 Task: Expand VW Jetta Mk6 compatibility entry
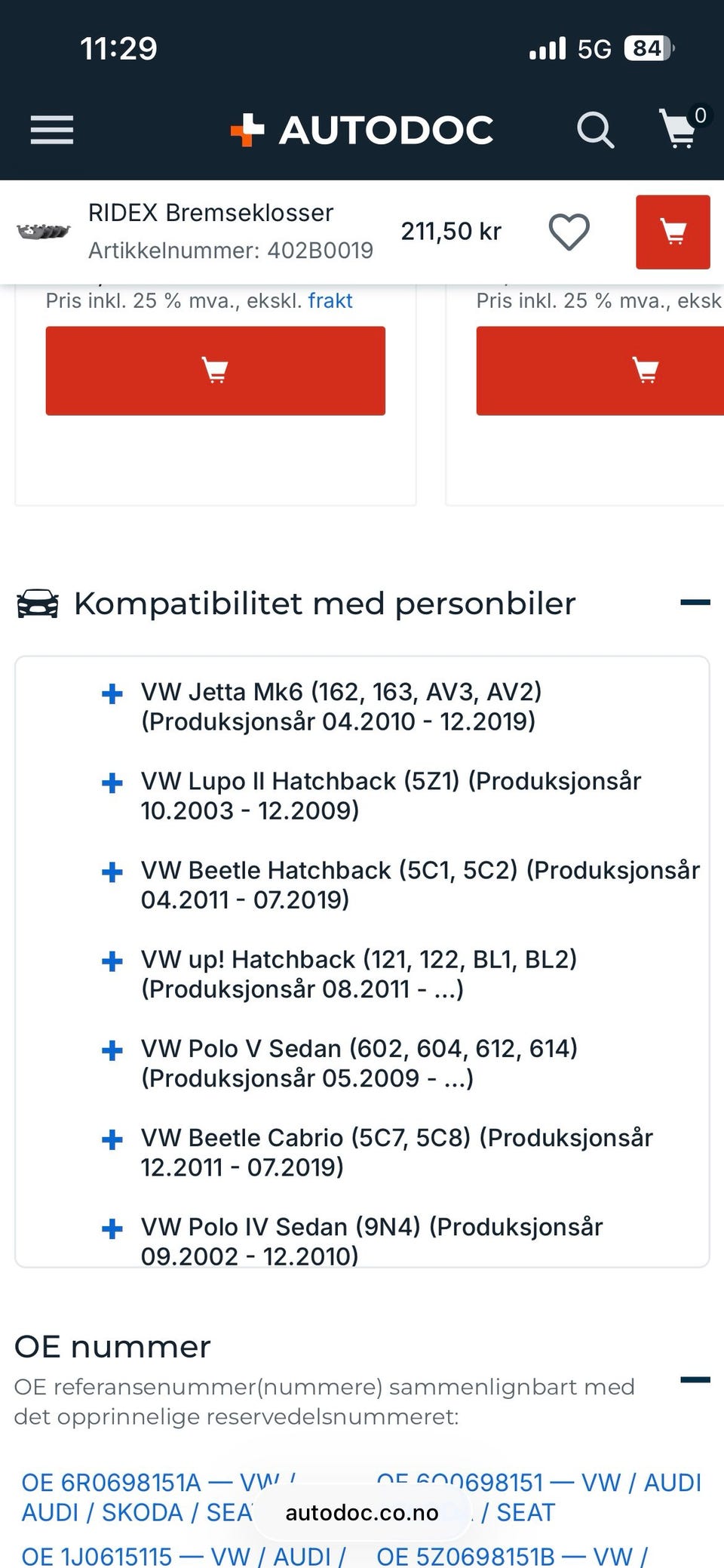coord(112,693)
